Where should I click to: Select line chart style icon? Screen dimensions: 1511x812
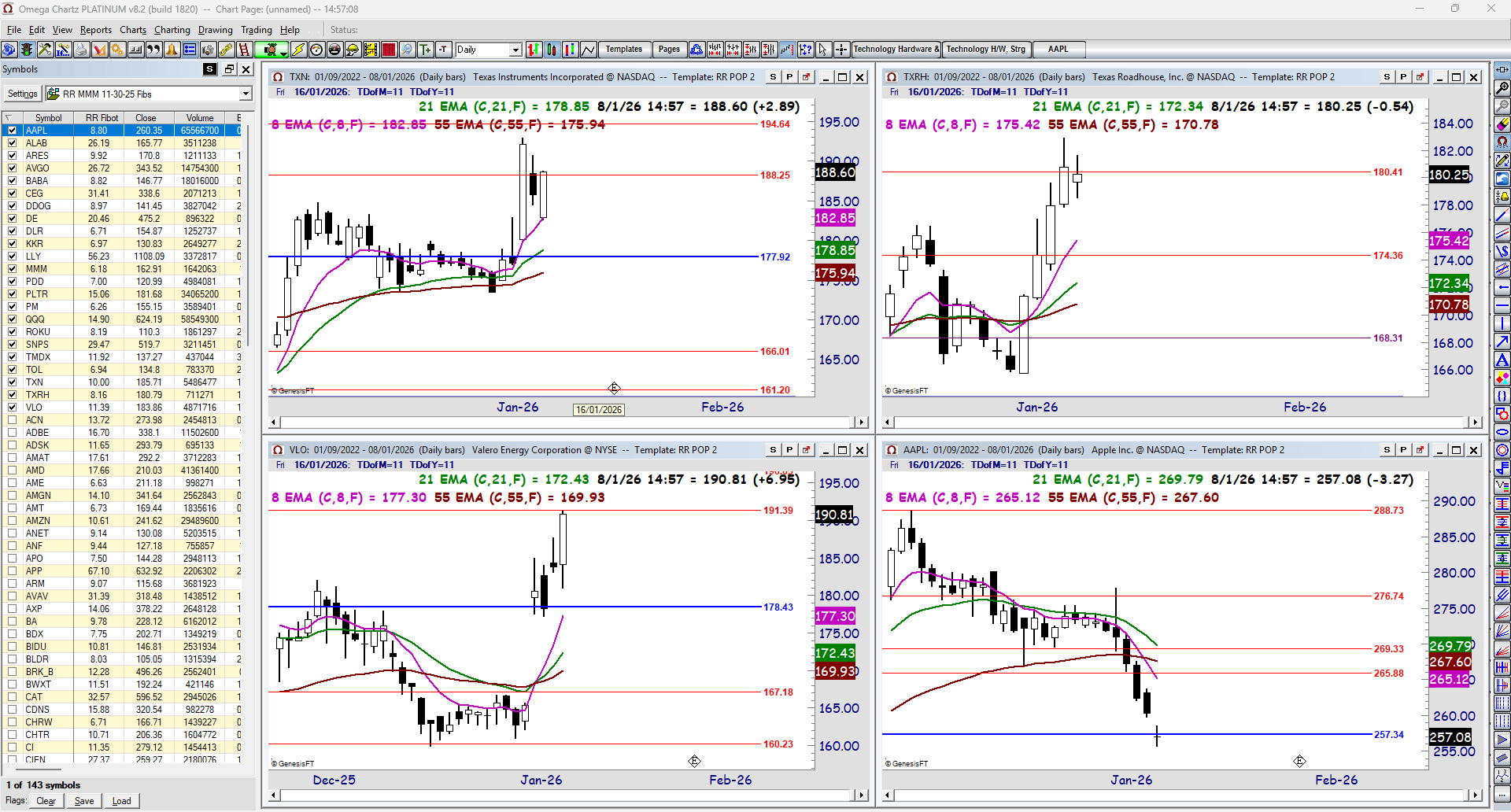point(588,50)
